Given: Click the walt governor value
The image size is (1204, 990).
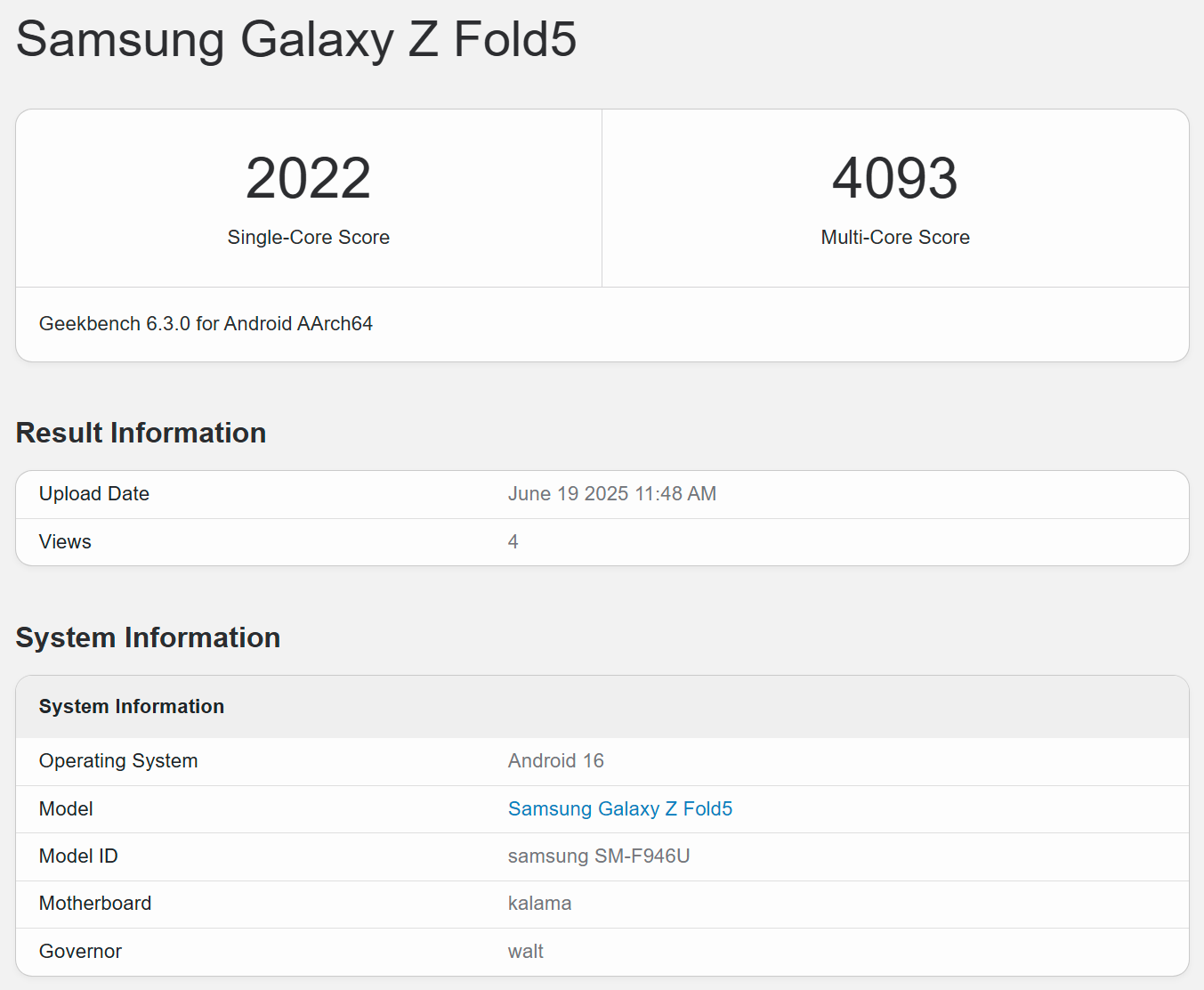Looking at the screenshot, I should click(x=525, y=952).
